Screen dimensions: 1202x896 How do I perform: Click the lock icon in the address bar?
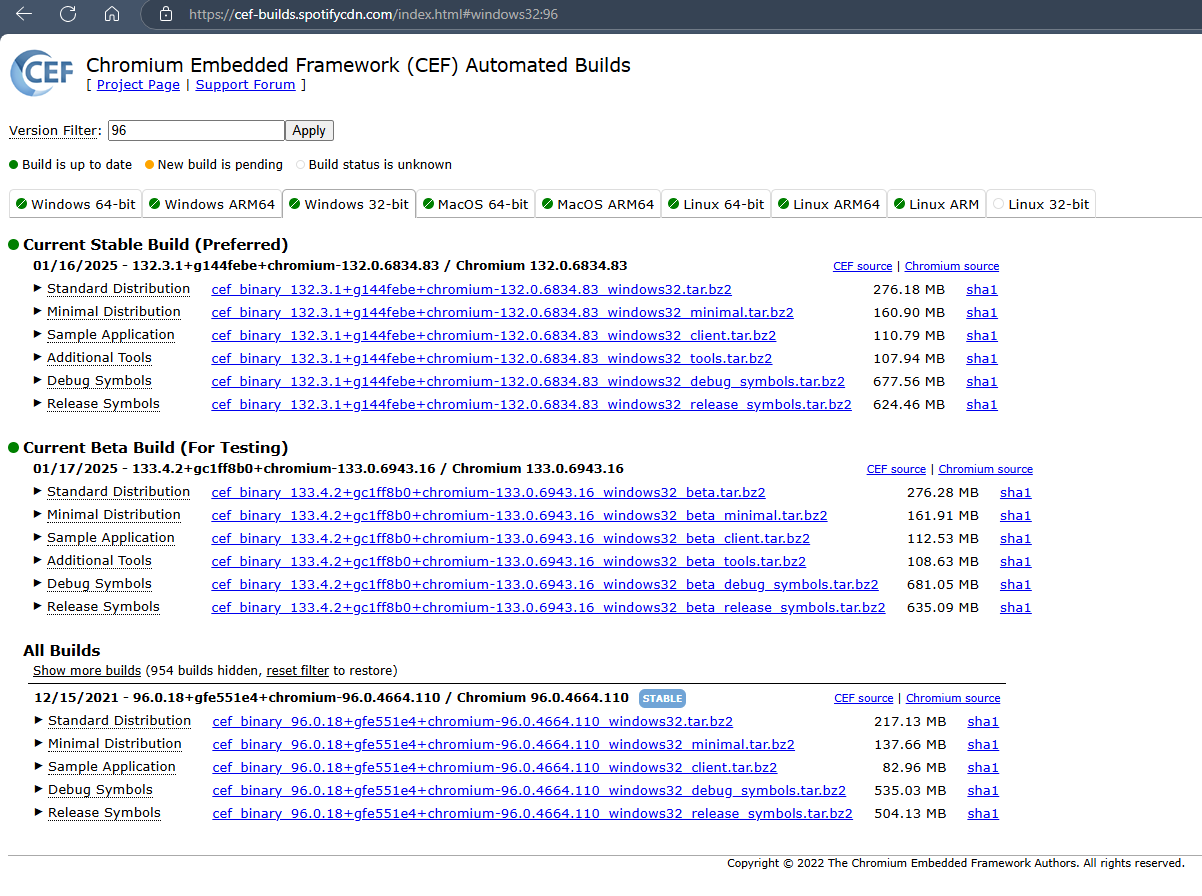(166, 15)
